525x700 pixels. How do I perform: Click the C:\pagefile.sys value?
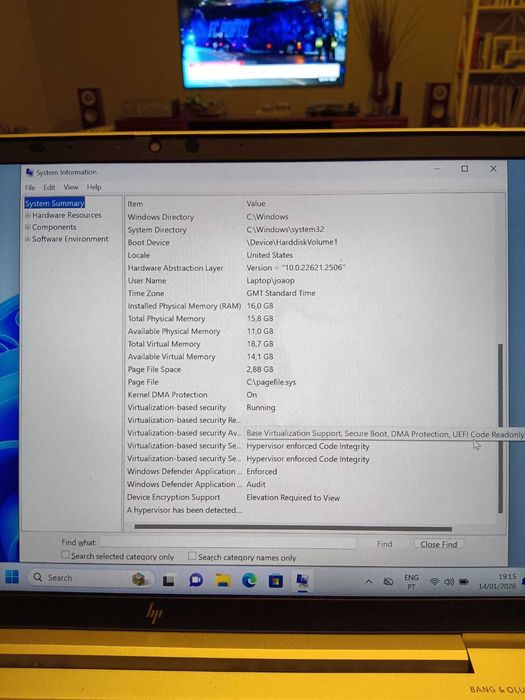tap(271, 383)
